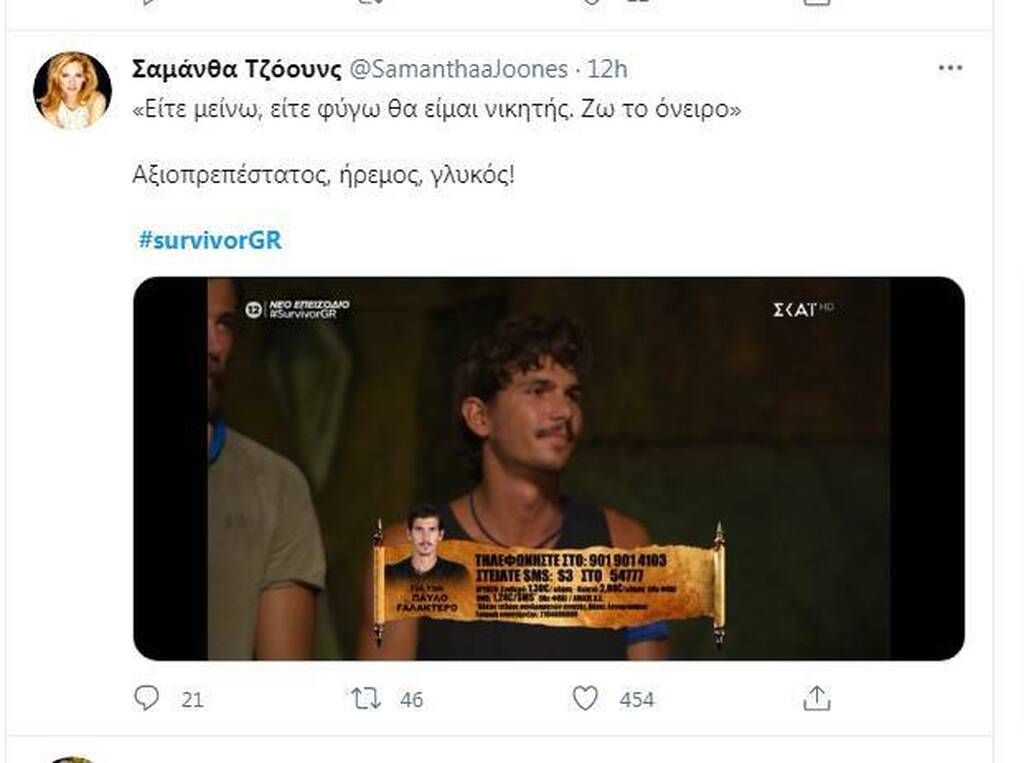Open the @SamanthaaJoones handle link
The image size is (1024, 763).
[x=458, y=69]
